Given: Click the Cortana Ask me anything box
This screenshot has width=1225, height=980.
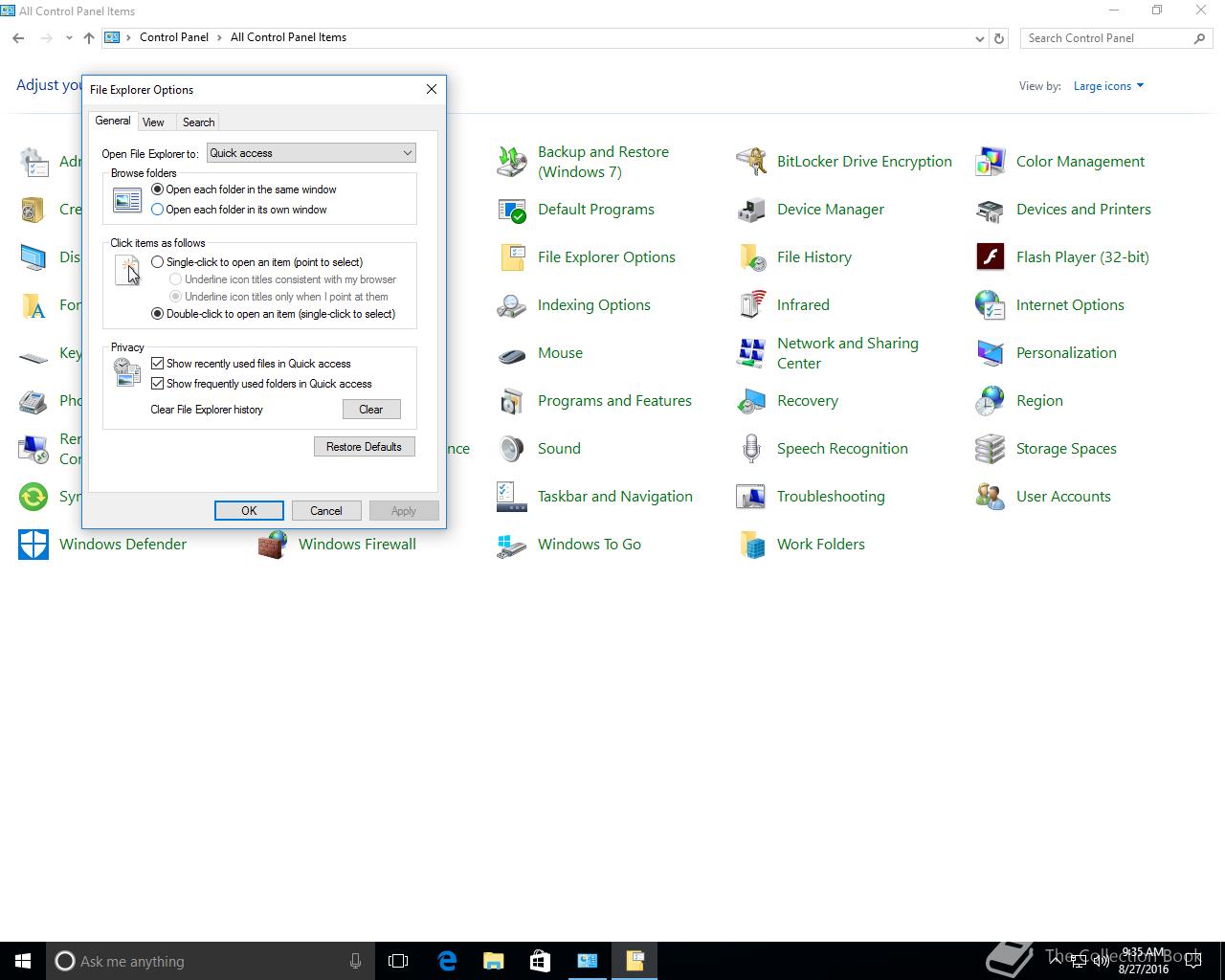Looking at the screenshot, I should coord(211,961).
